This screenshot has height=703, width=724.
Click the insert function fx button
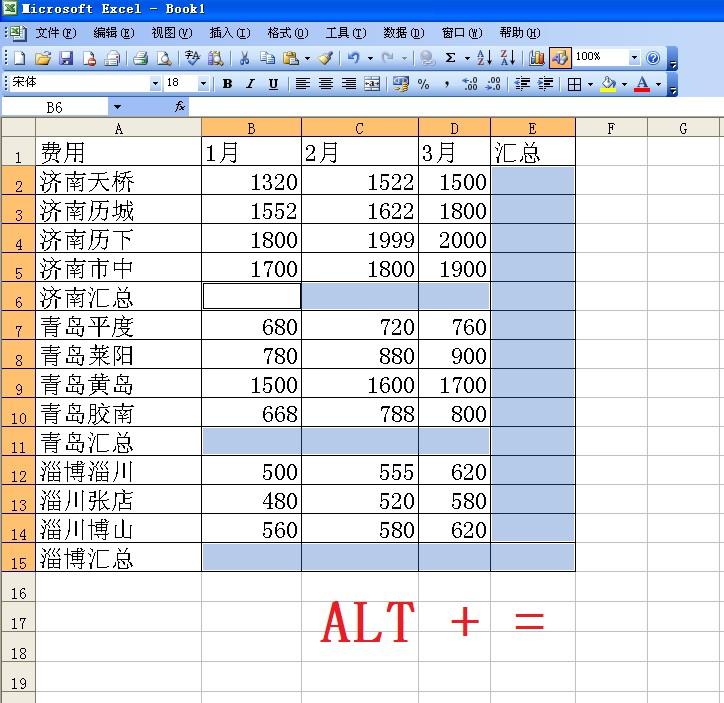pyautogui.click(x=180, y=107)
